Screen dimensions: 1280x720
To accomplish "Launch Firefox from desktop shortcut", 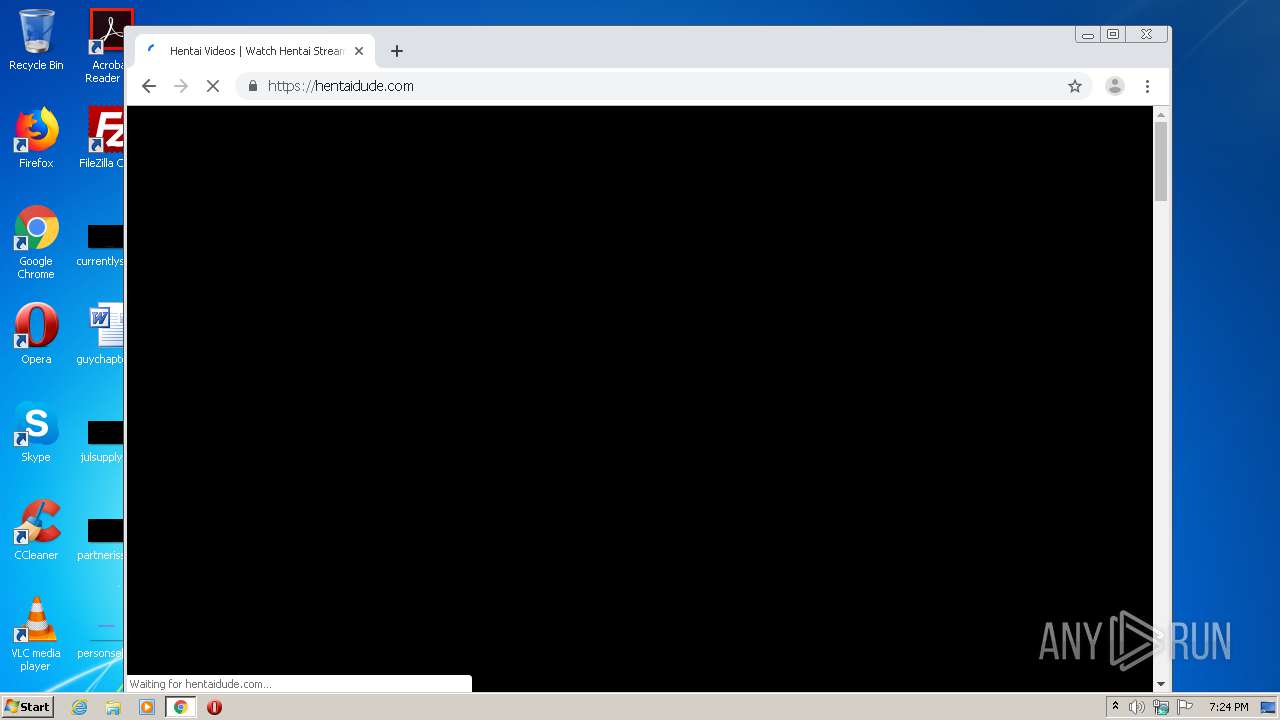I will pos(36,138).
